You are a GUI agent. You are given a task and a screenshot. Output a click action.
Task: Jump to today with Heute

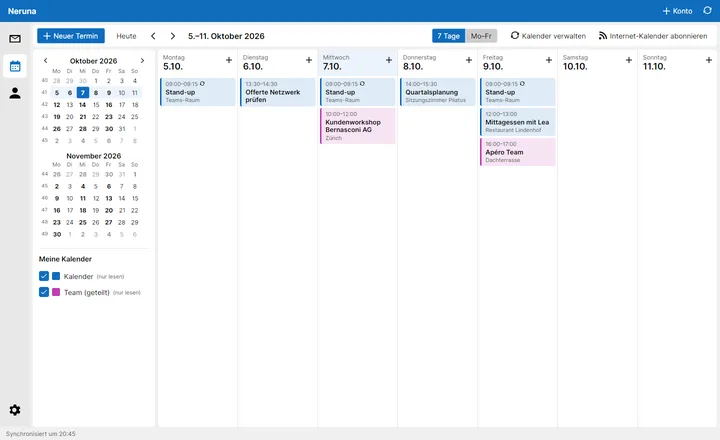click(x=126, y=36)
